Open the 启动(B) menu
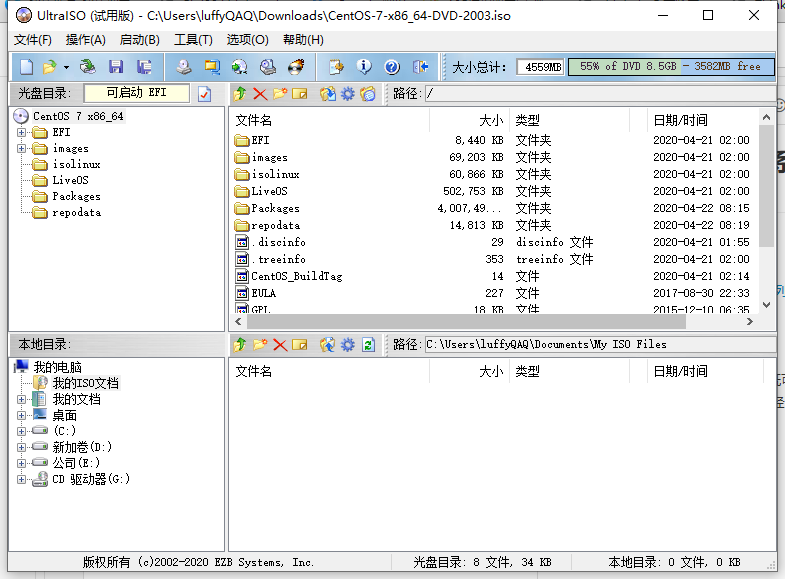Viewport: 785px width, 579px height. pos(140,40)
